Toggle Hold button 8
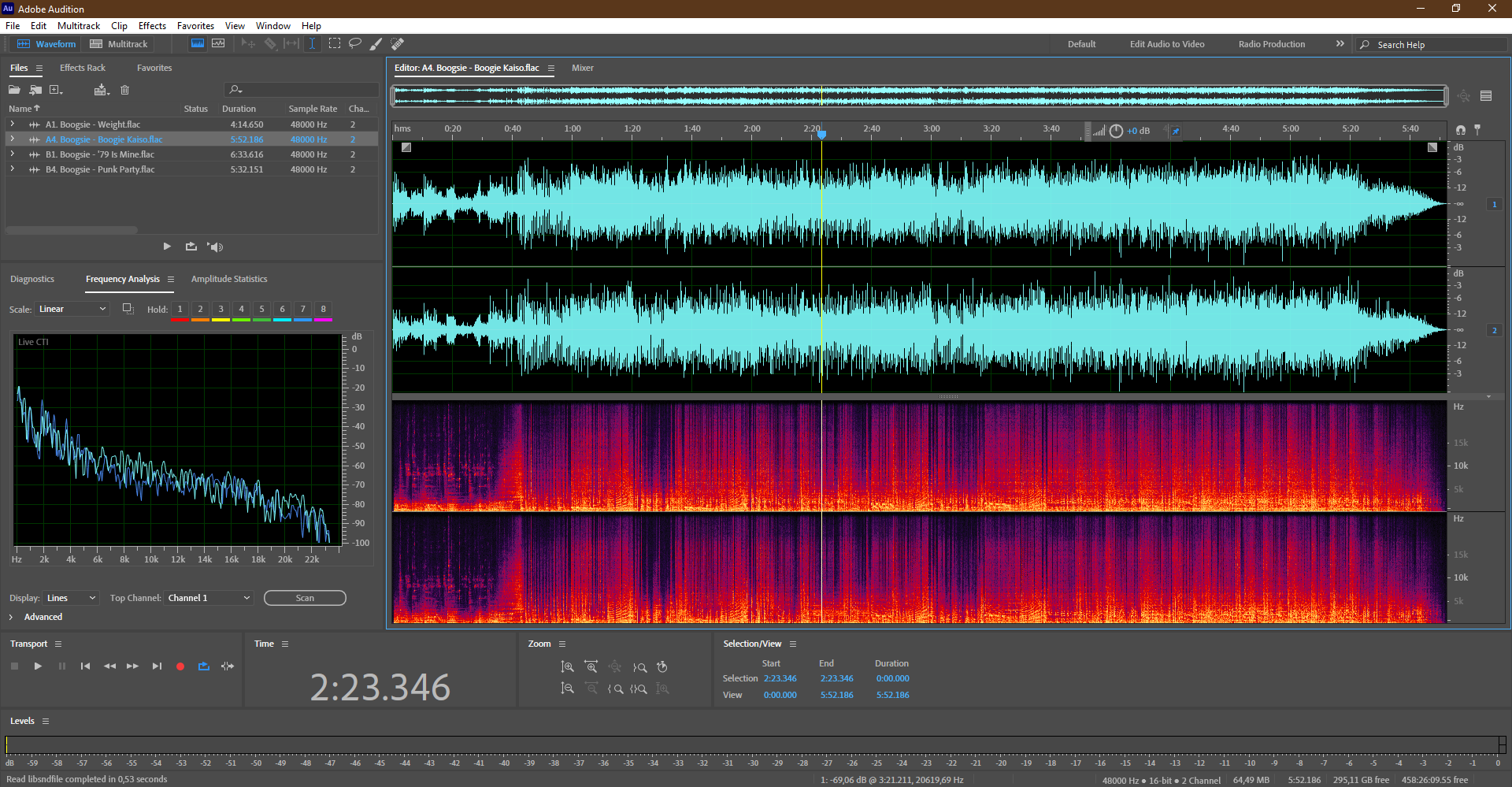This screenshot has height=787, width=1512. (323, 309)
